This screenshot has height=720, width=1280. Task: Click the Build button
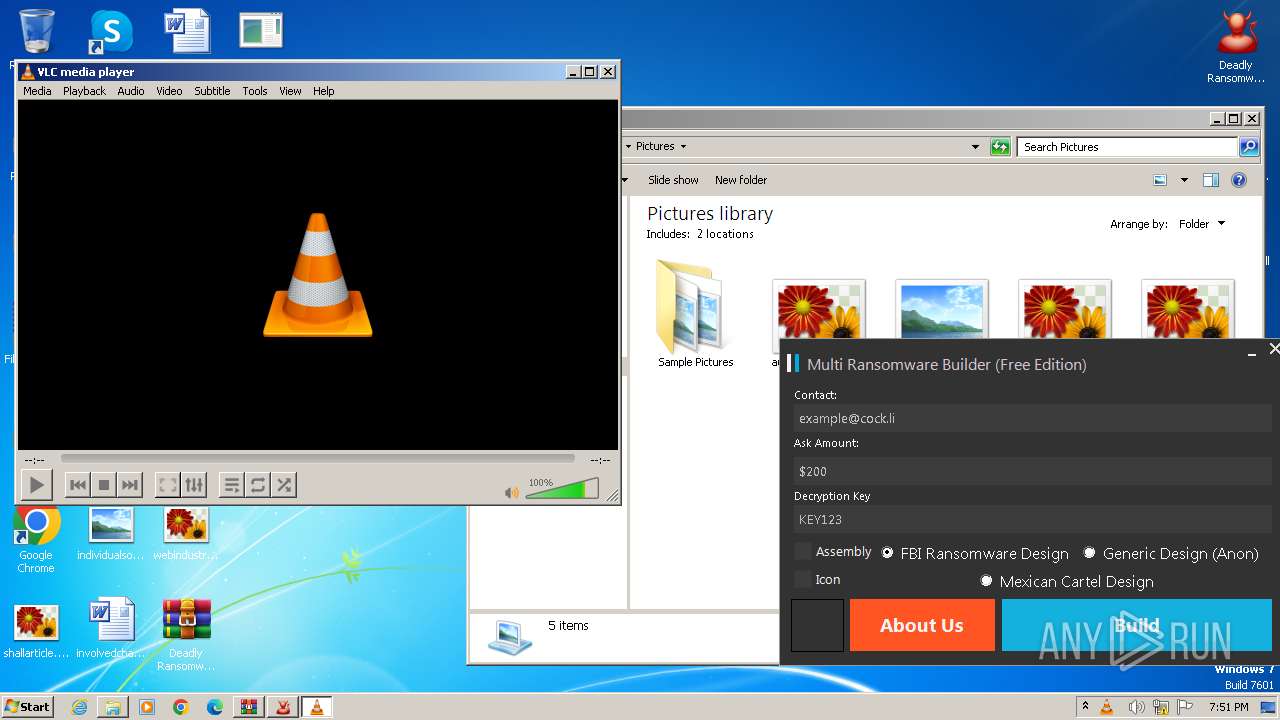tap(1137, 625)
